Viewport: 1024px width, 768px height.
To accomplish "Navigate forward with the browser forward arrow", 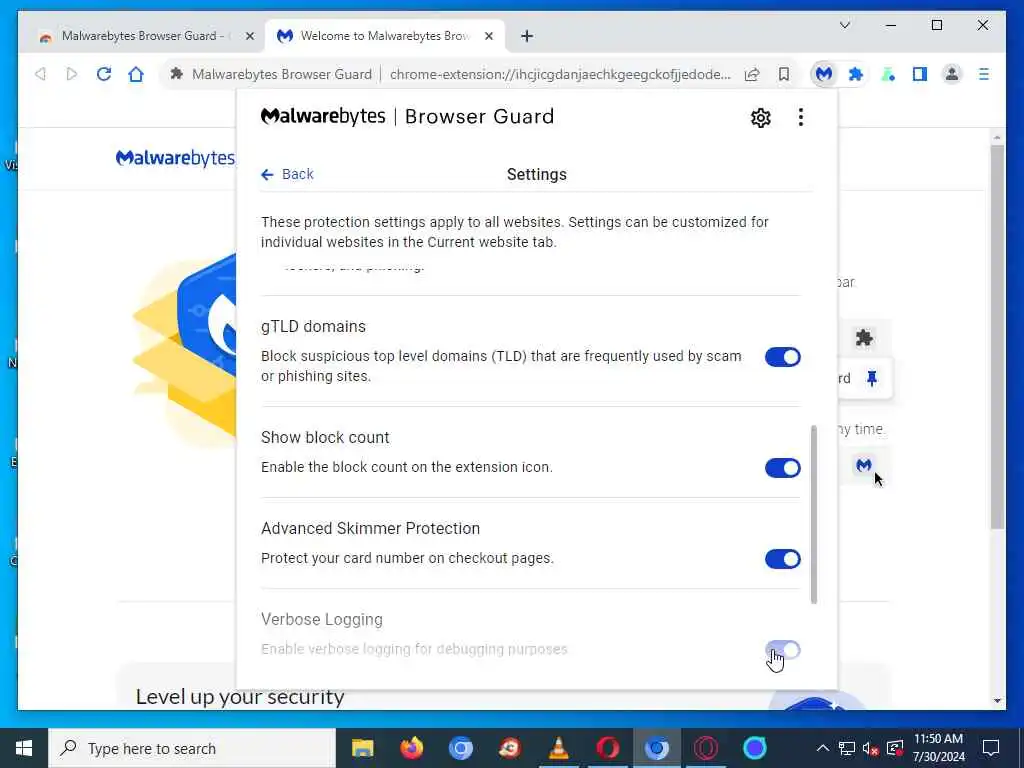I will pos(72,74).
